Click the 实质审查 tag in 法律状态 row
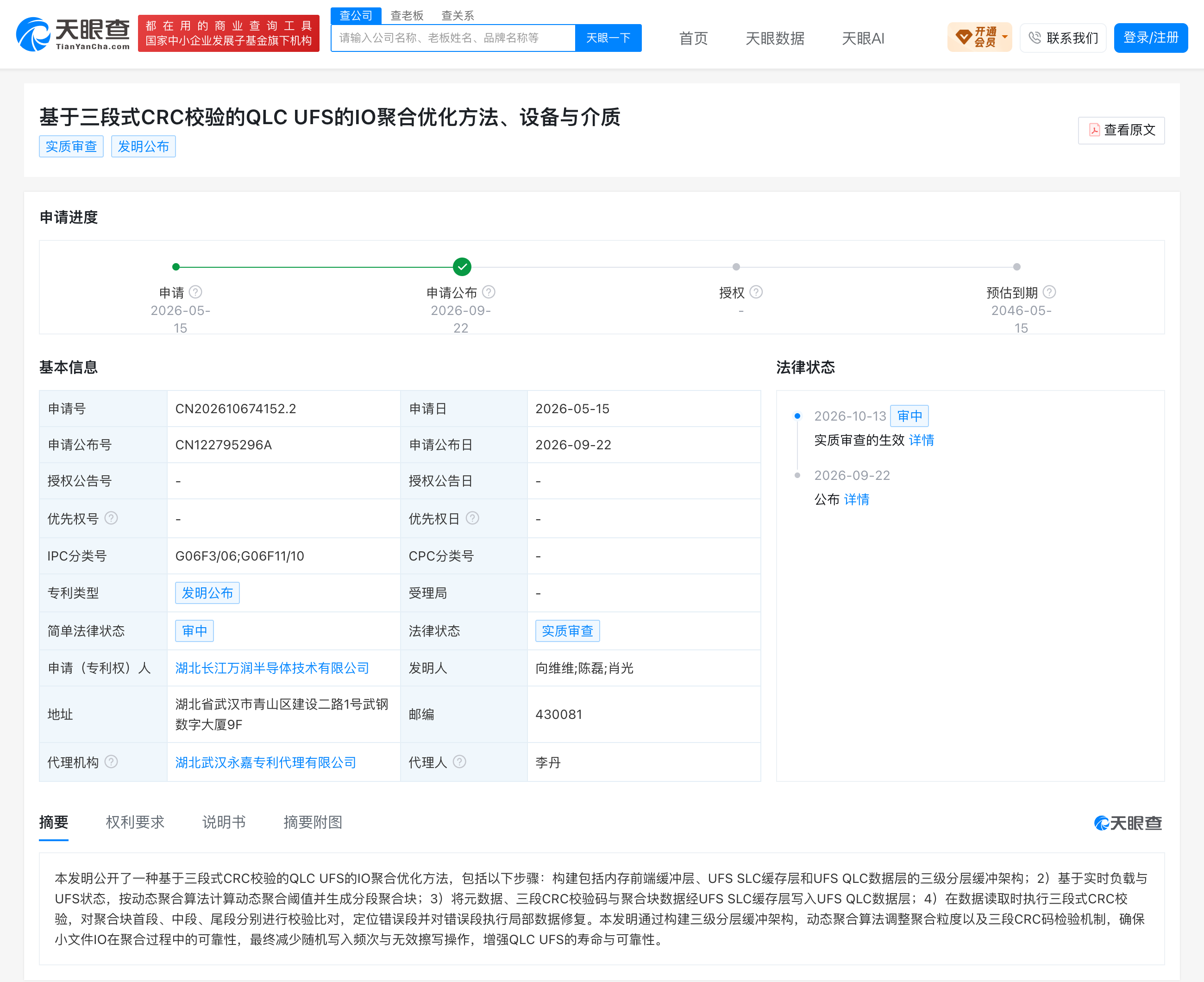The image size is (1204, 982). click(x=568, y=631)
